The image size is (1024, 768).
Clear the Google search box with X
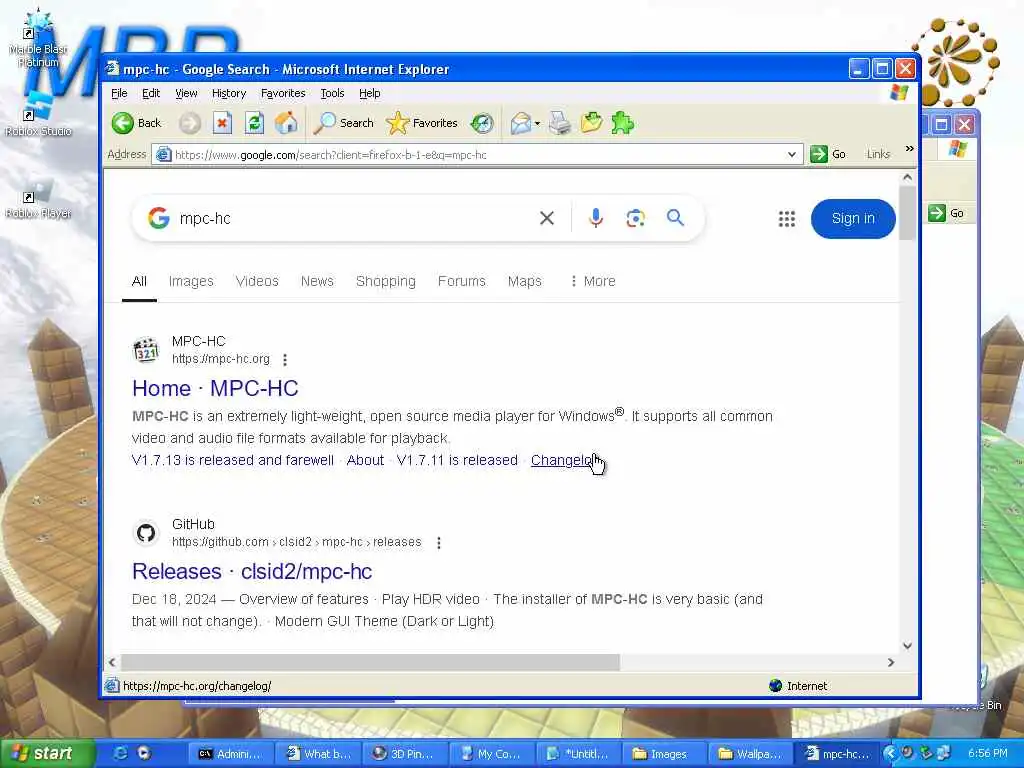(547, 218)
